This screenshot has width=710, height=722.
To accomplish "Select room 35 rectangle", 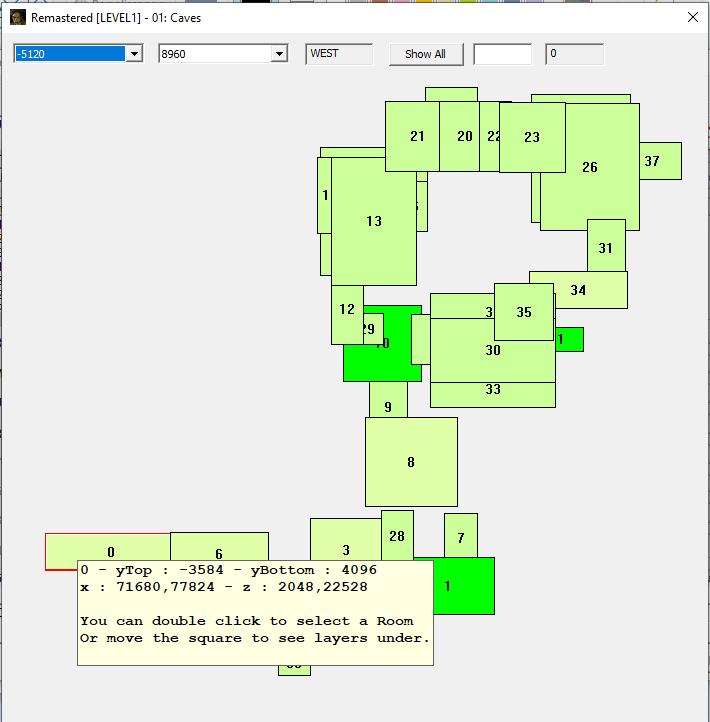I will (524, 312).
